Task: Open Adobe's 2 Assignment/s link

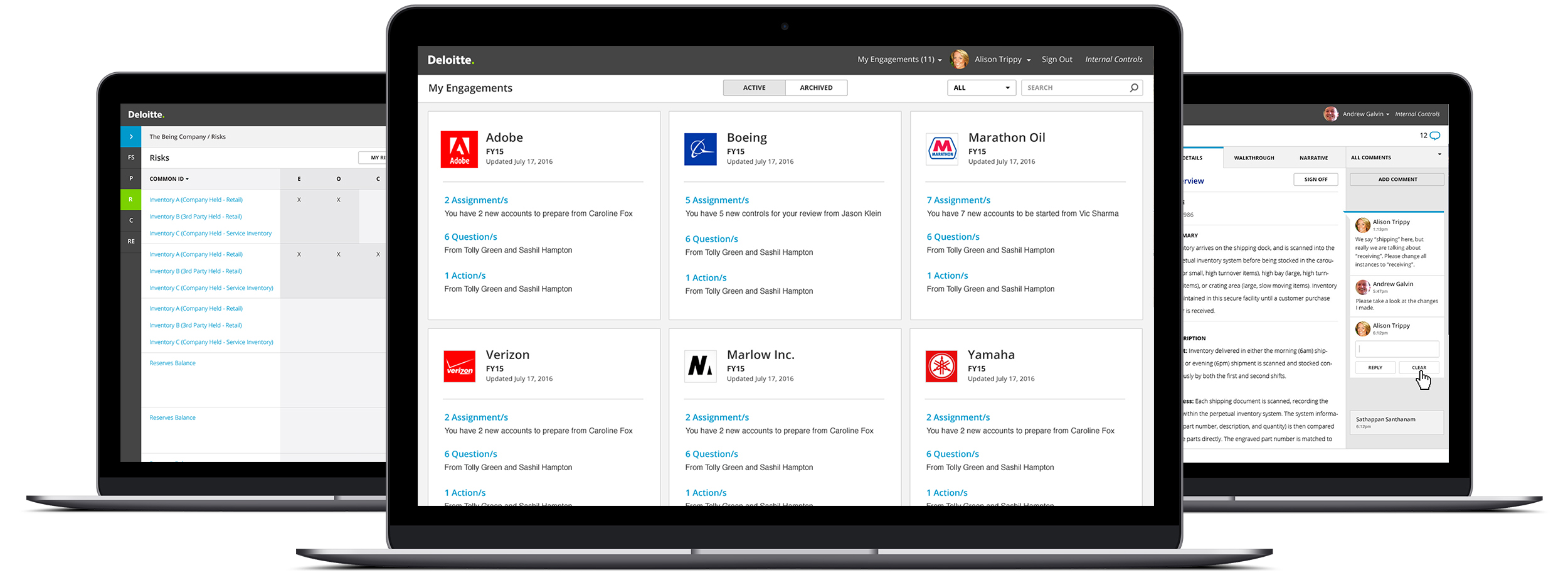Action: tap(476, 200)
